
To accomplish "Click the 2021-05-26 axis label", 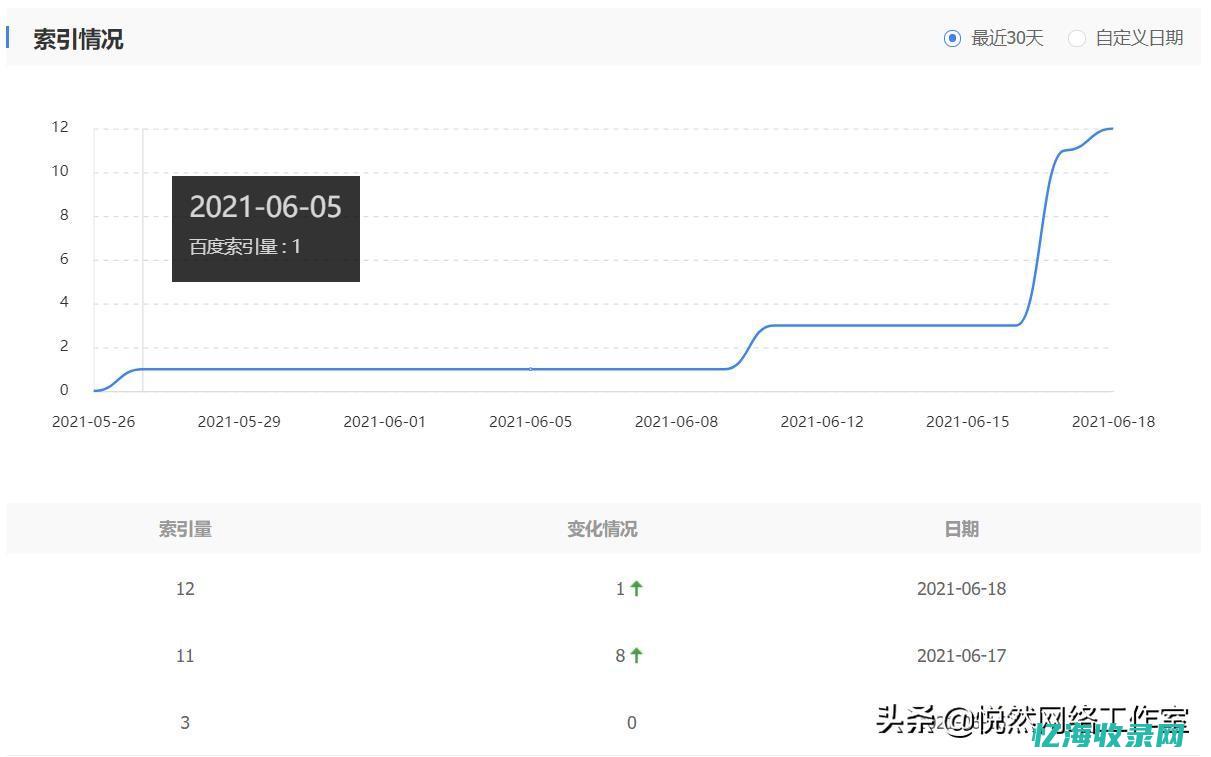I will [x=94, y=421].
